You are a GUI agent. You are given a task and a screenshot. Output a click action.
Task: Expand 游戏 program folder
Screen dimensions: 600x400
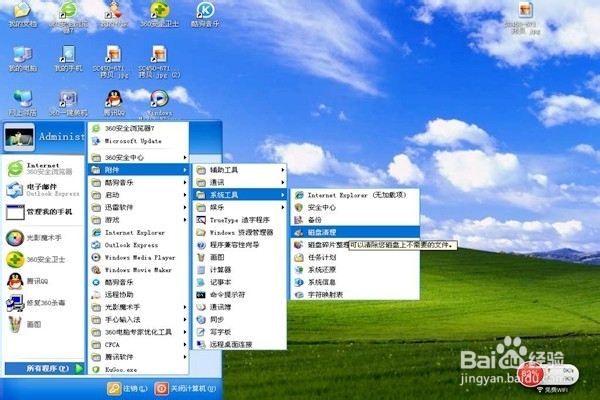tap(139, 220)
